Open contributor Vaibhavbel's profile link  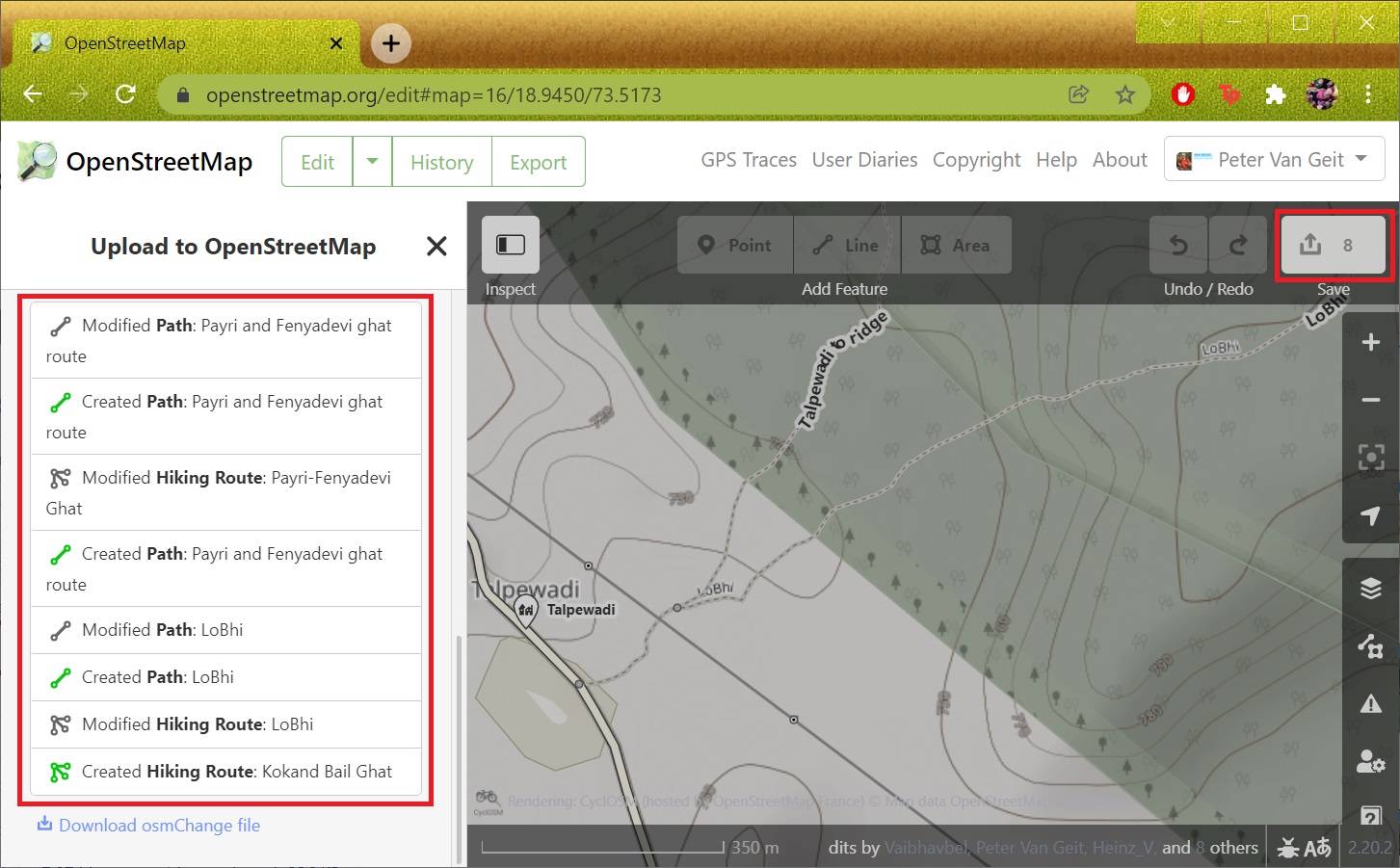point(926,848)
